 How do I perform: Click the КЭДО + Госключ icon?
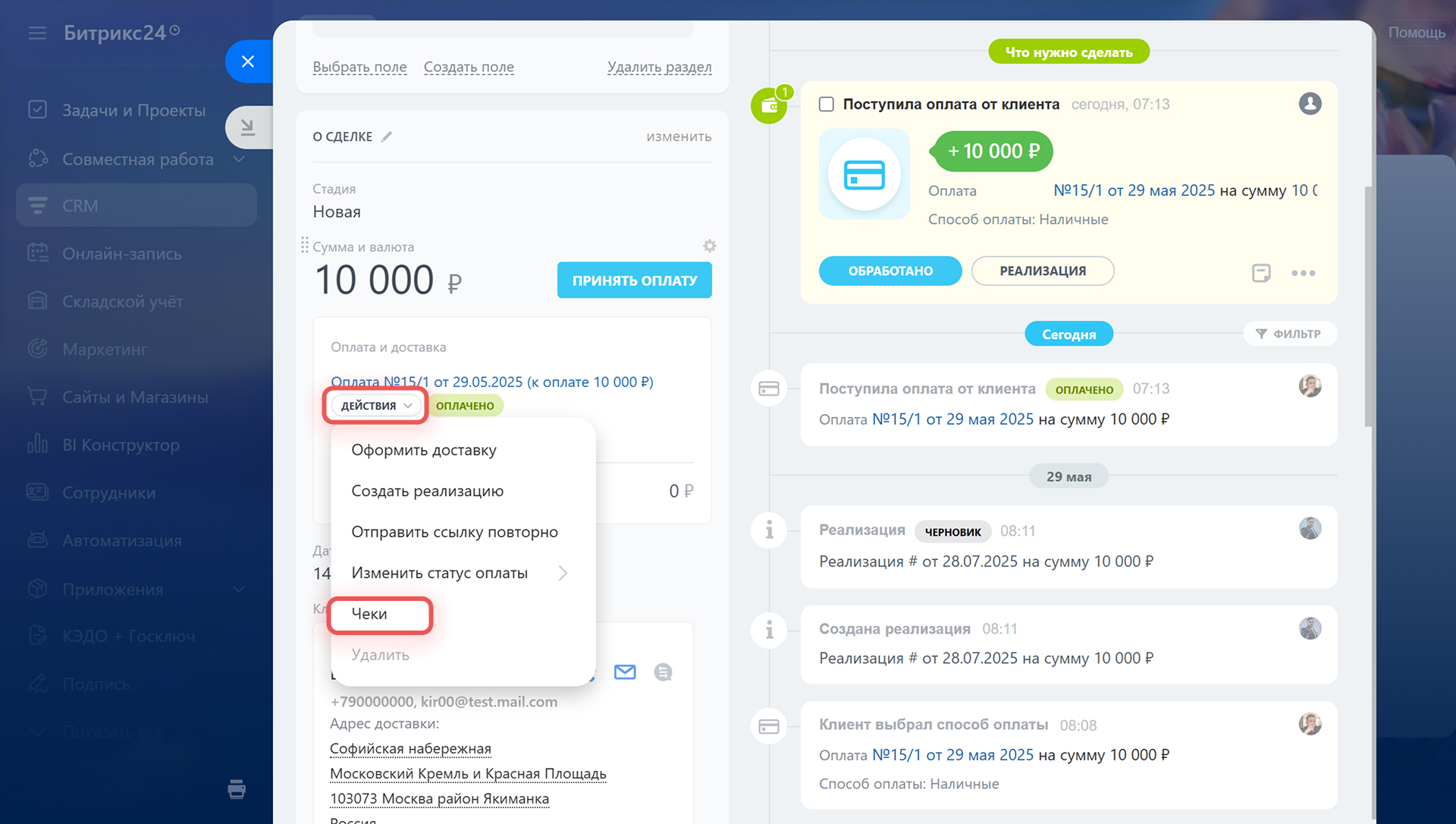pyautogui.click(x=37, y=636)
